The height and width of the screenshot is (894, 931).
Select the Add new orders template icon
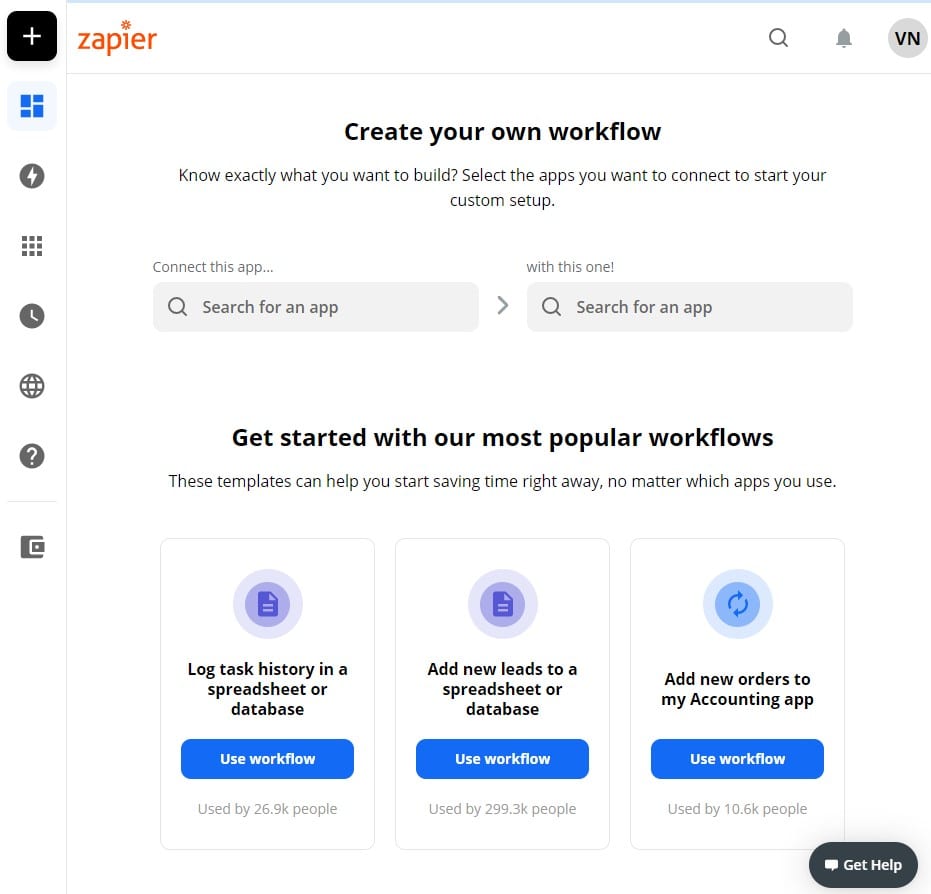click(x=738, y=604)
